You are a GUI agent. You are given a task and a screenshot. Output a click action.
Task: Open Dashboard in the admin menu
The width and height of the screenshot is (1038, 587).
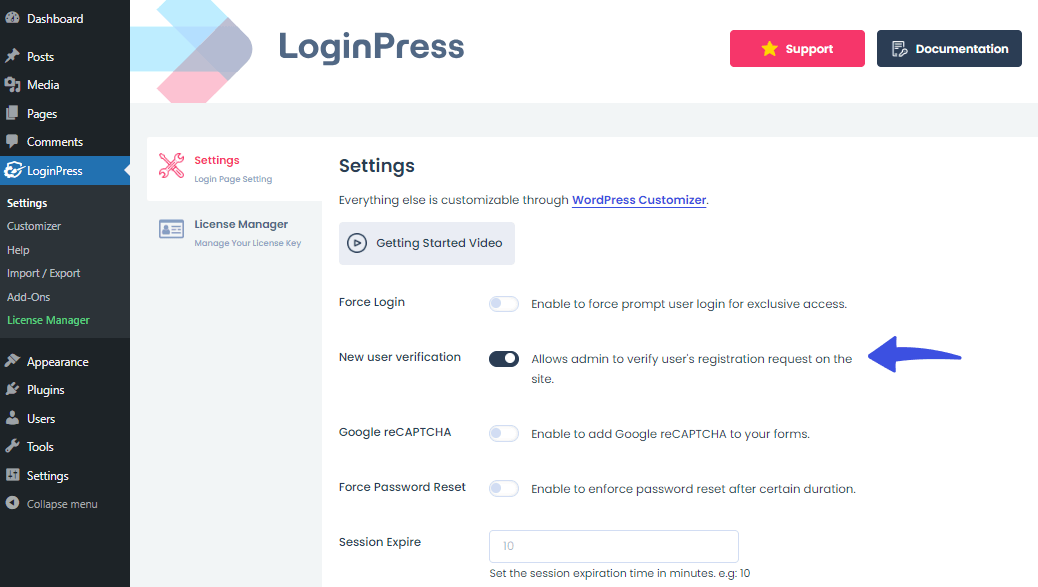tap(65, 19)
